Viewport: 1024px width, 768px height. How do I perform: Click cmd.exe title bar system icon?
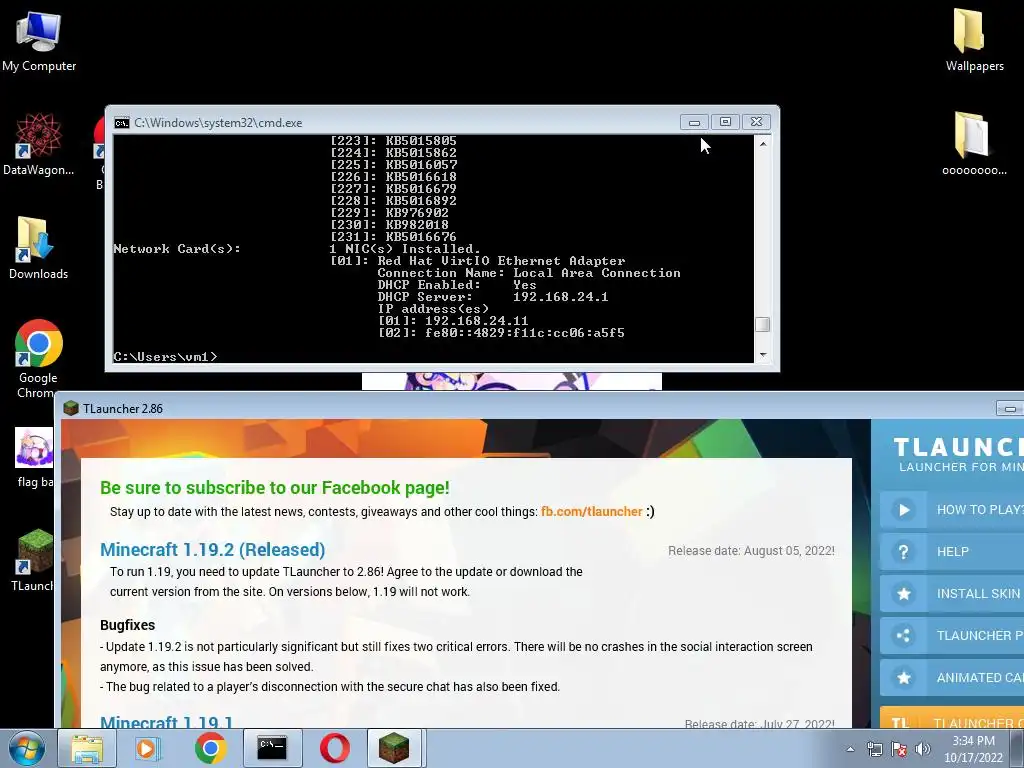(x=121, y=123)
